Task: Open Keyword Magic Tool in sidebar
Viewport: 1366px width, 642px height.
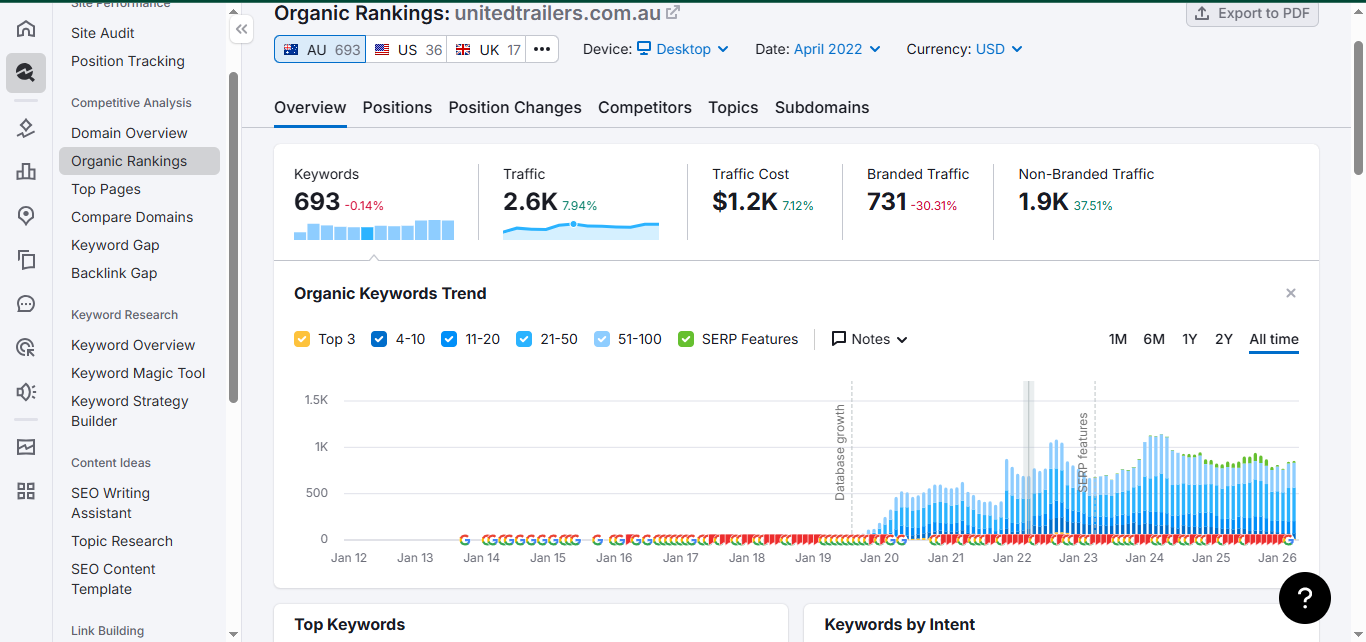Action: [x=138, y=373]
